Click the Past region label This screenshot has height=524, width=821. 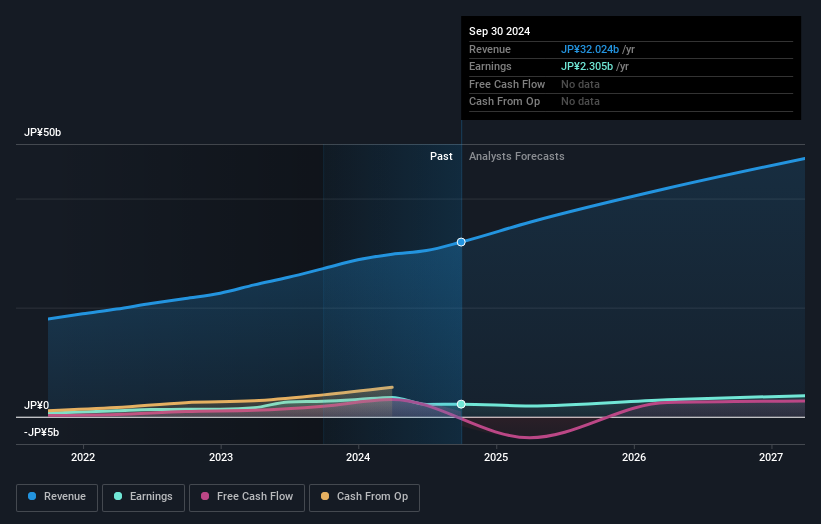coord(441,157)
